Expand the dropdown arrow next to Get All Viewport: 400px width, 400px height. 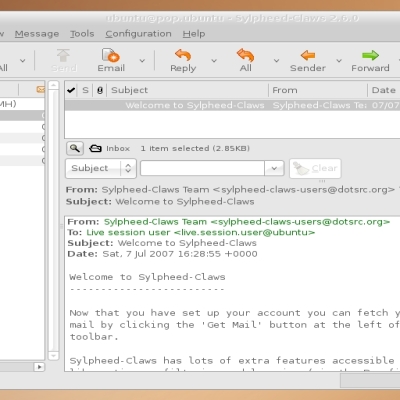[x=22, y=61]
